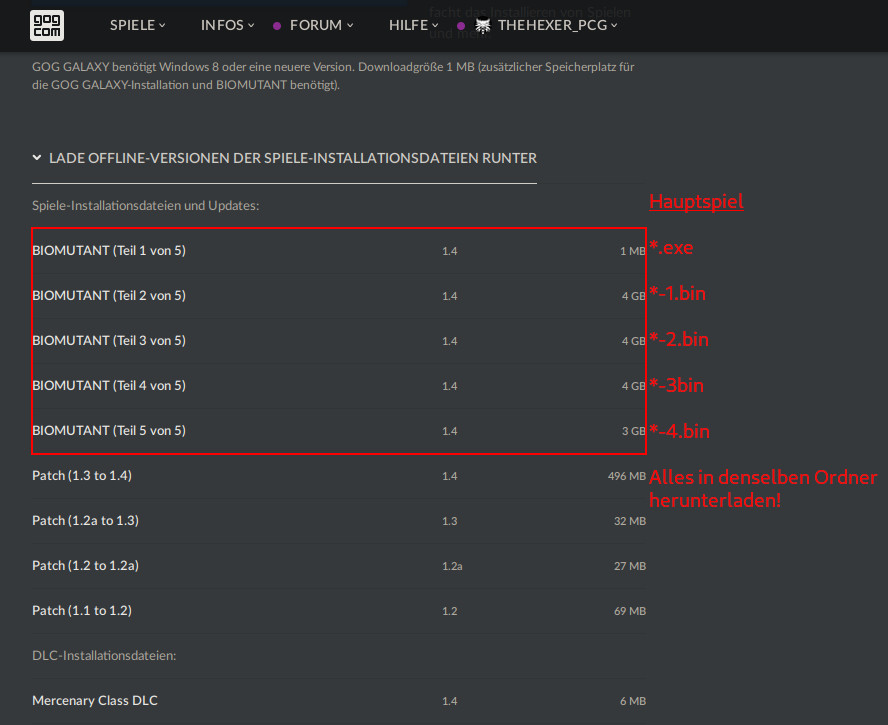Screen dimensions: 888x725
Task: Click the 3 GB size of Teil 5
Action: pyautogui.click(x=634, y=431)
